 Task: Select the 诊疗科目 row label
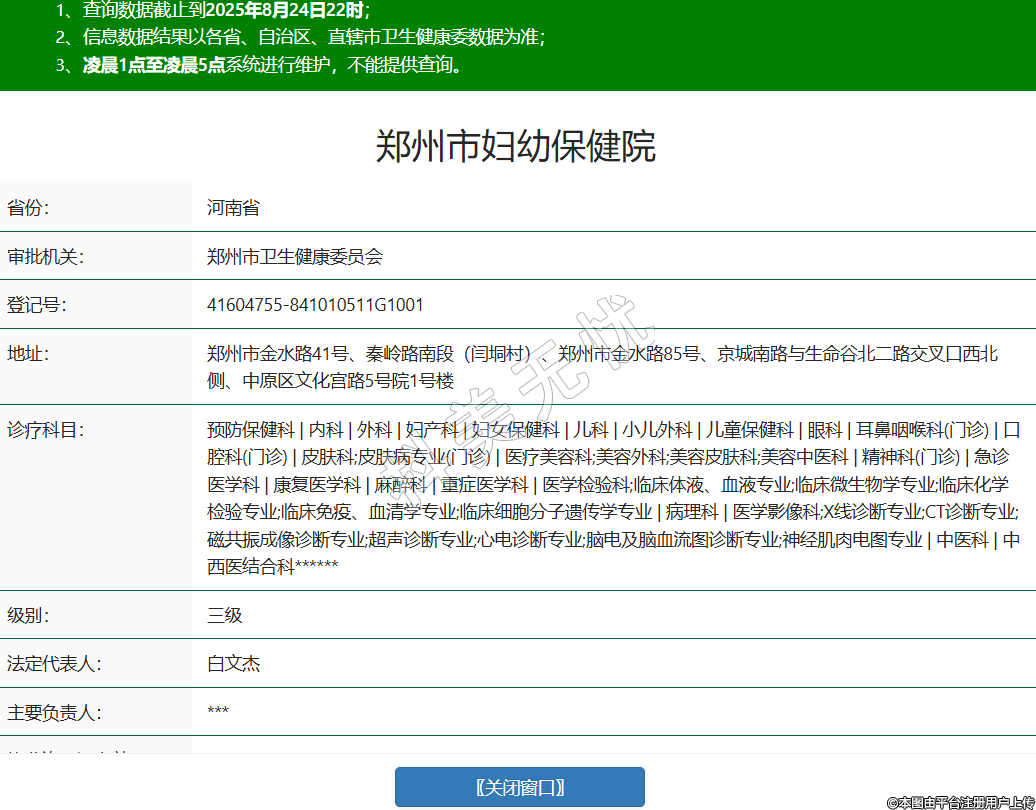point(46,430)
